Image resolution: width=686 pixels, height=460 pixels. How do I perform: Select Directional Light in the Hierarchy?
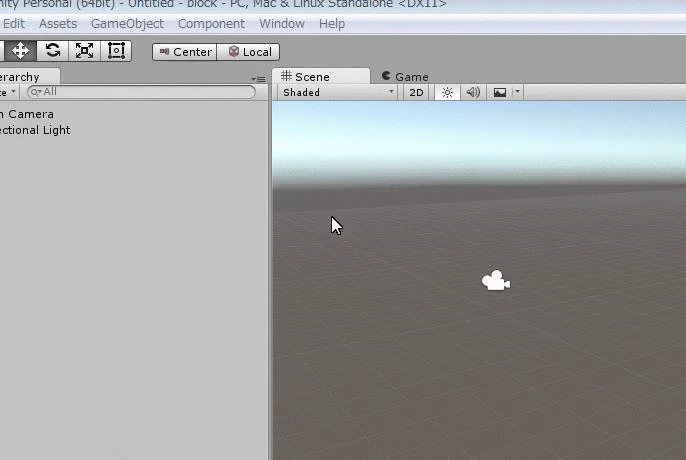click(134, 130)
